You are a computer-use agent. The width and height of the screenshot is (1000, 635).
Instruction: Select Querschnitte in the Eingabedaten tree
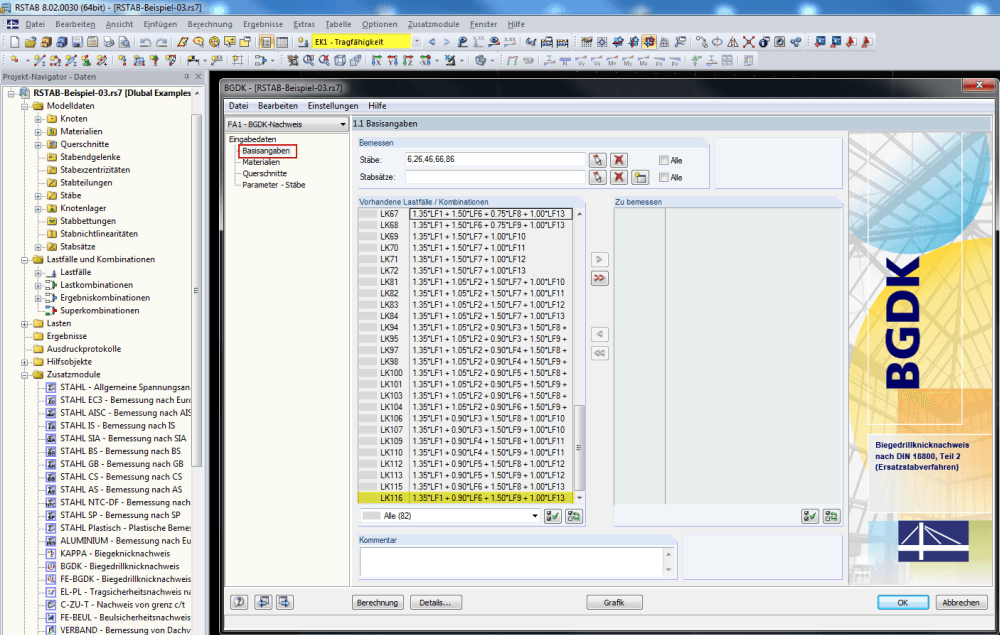coord(265,173)
